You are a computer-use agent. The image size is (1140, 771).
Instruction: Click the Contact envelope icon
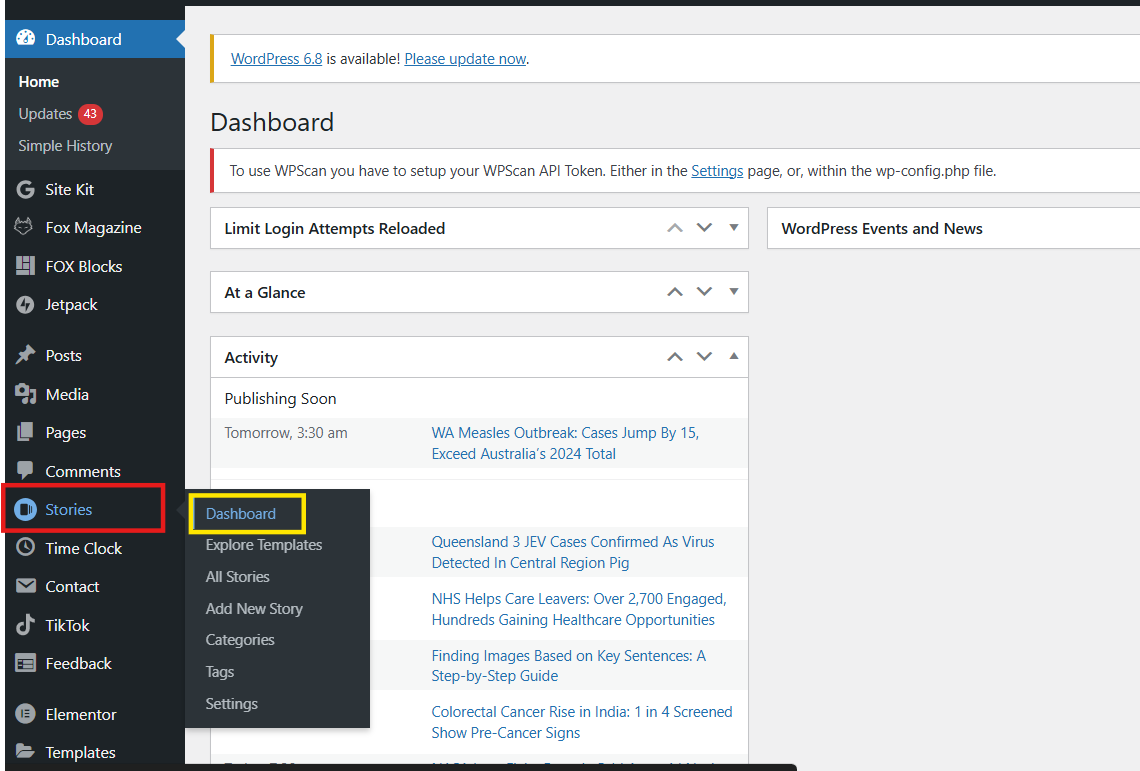pyautogui.click(x=25, y=586)
